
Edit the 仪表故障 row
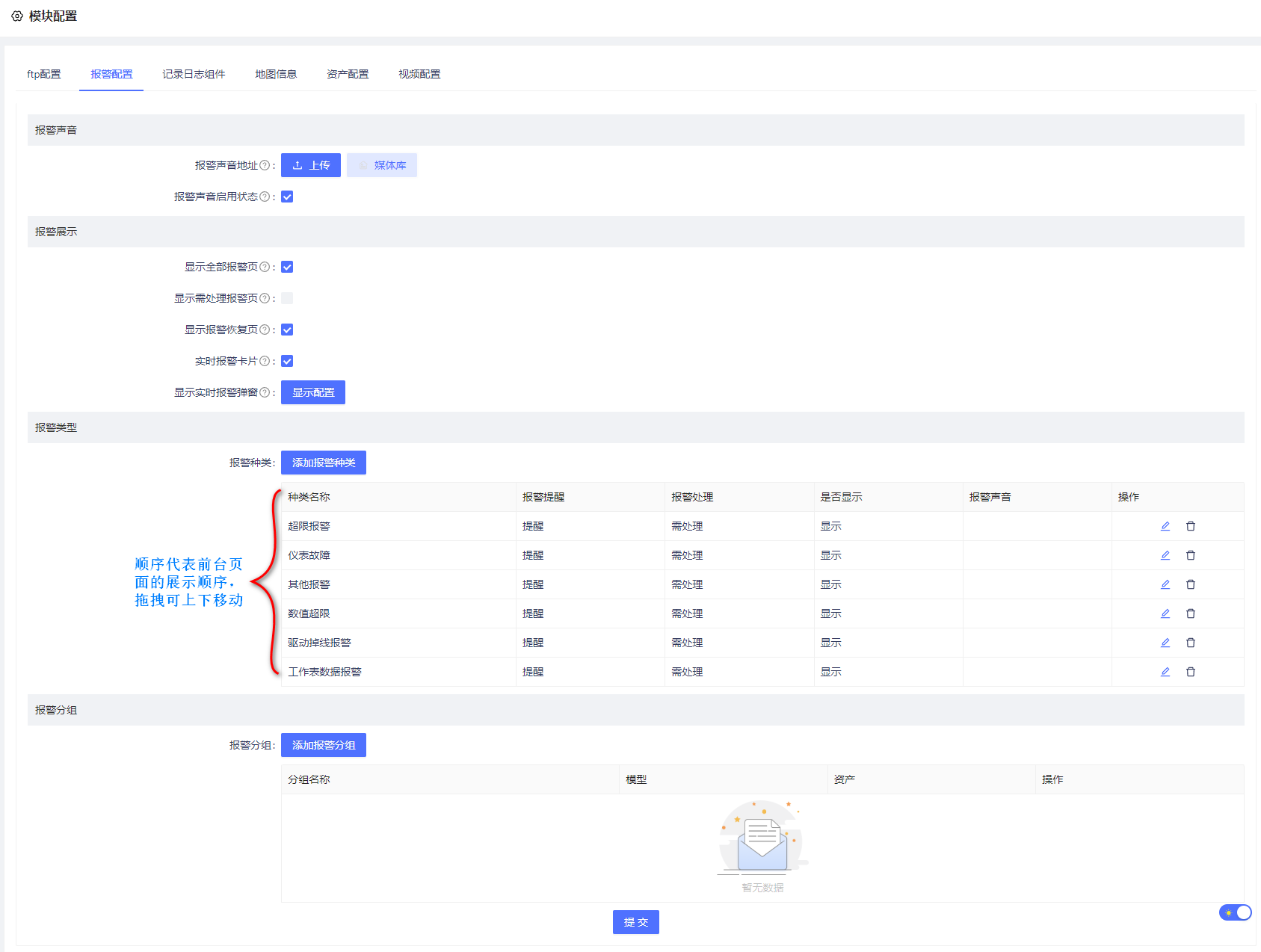pos(1165,555)
